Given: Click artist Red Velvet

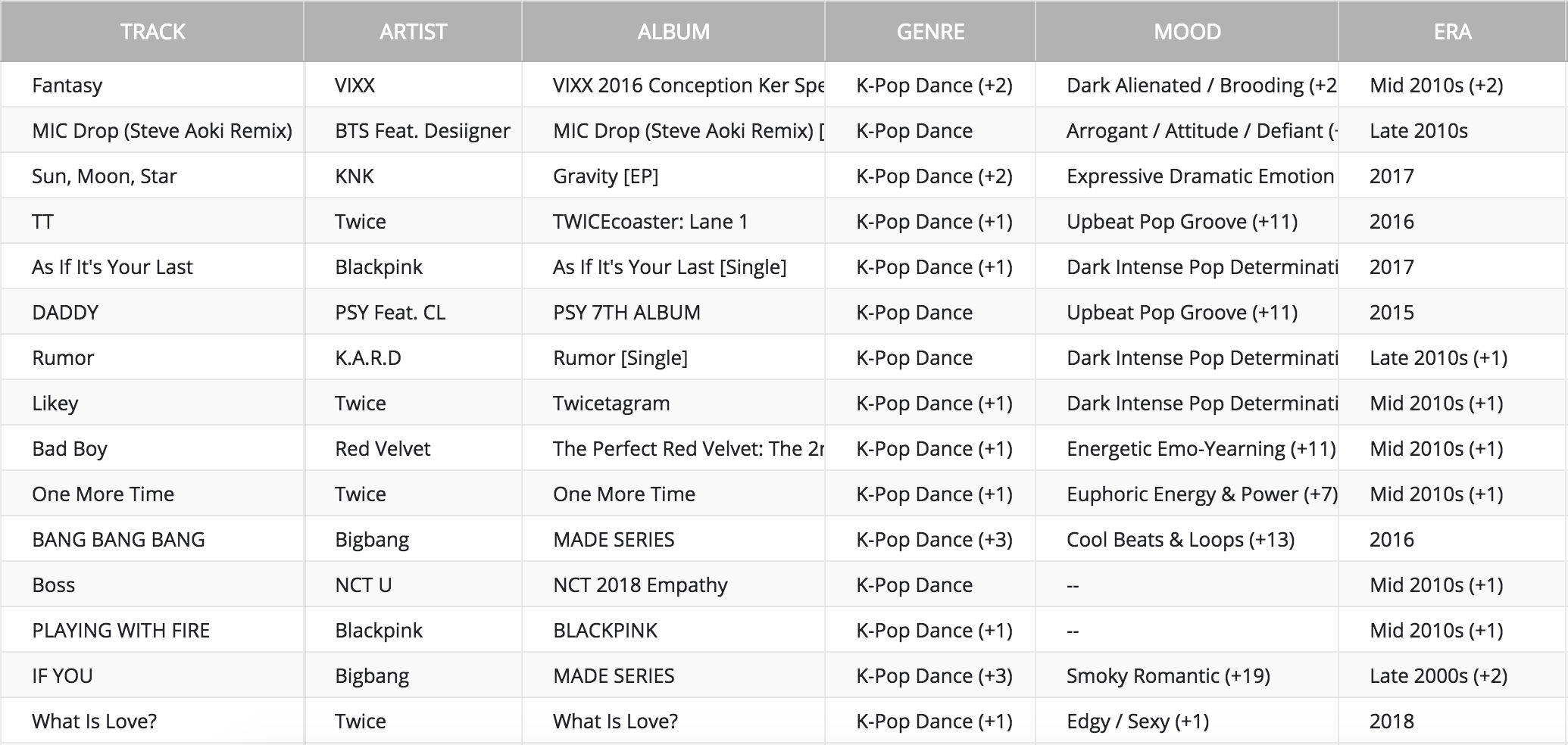Looking at the screenshot, I should (x=383, y=449).
